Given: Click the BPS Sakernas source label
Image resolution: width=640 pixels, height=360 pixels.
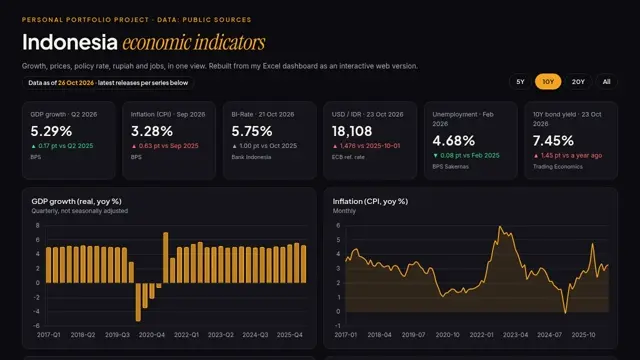Looking at the screenshot, I should 450,167.
